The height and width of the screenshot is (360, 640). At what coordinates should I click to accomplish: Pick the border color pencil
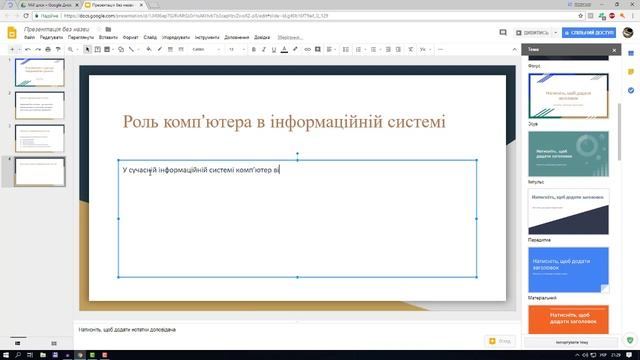click(x=160, y=49)
